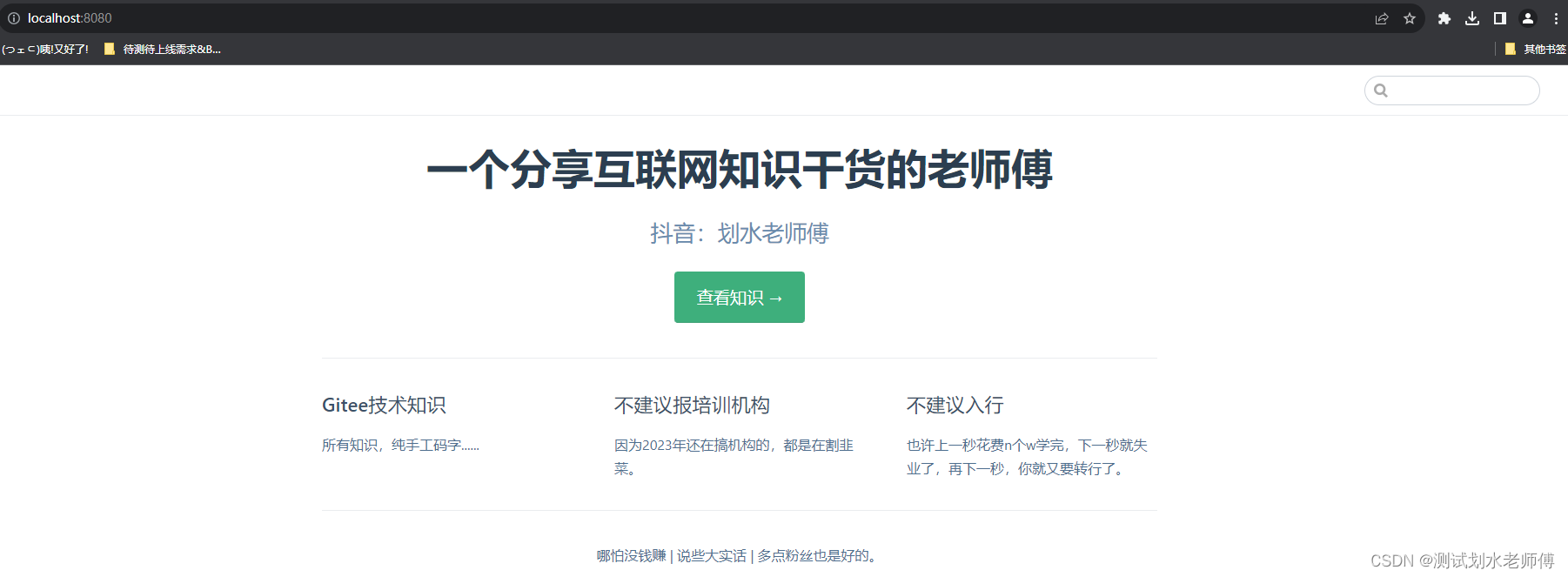1568x577 pixels.
Task: Click the 查看知识 → button
Action: click(740, 298)
